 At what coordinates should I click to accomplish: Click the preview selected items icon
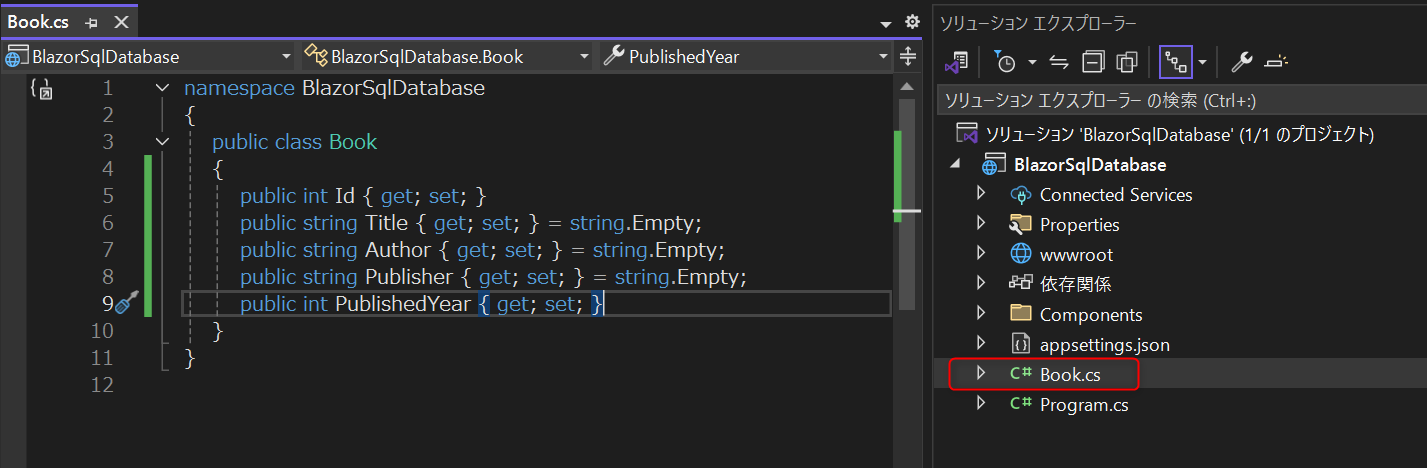pyautogui.click(x=1276, y=62)
